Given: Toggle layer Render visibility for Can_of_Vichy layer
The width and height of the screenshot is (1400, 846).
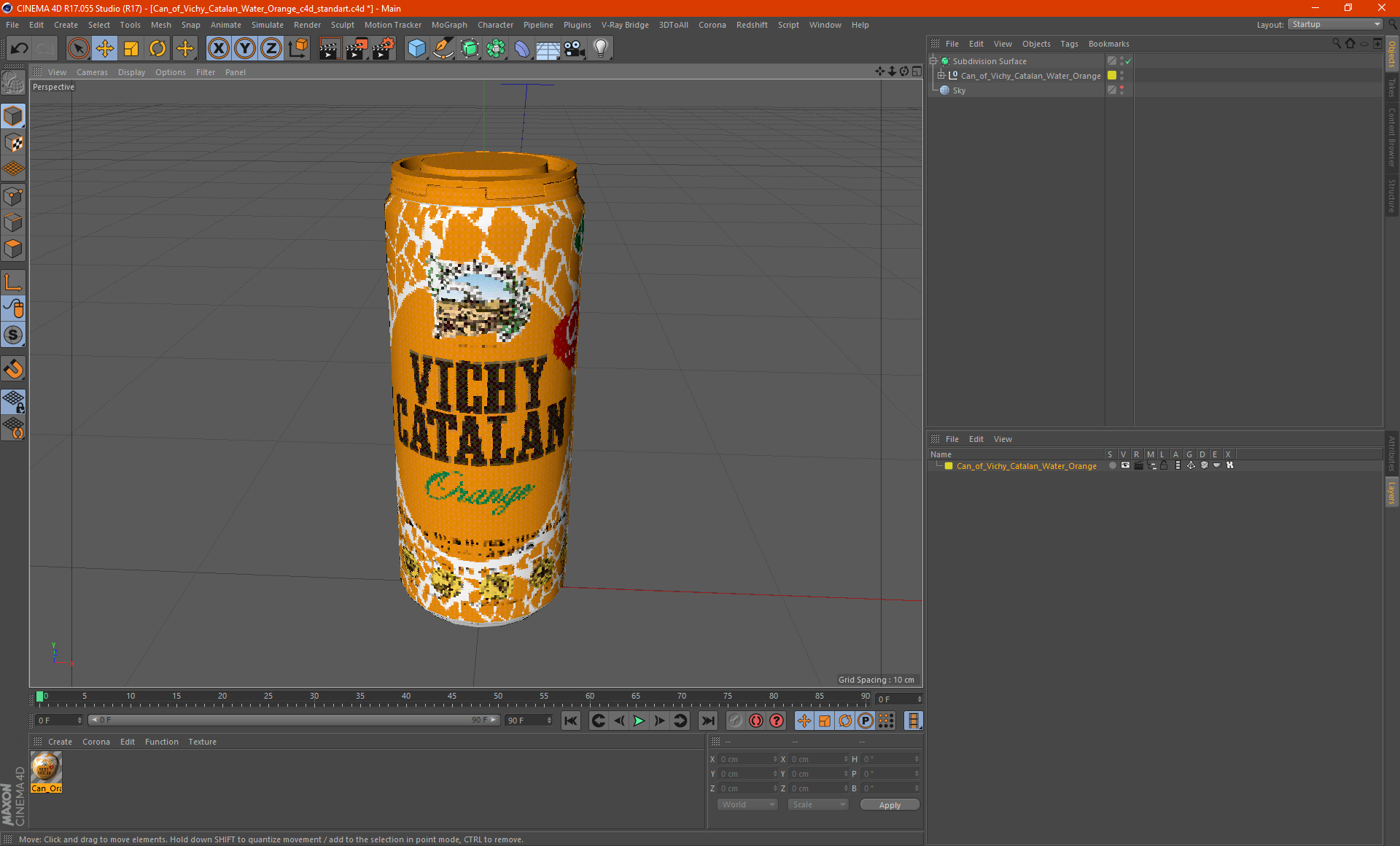Looking at the screenshot, I should point(1138,465).
